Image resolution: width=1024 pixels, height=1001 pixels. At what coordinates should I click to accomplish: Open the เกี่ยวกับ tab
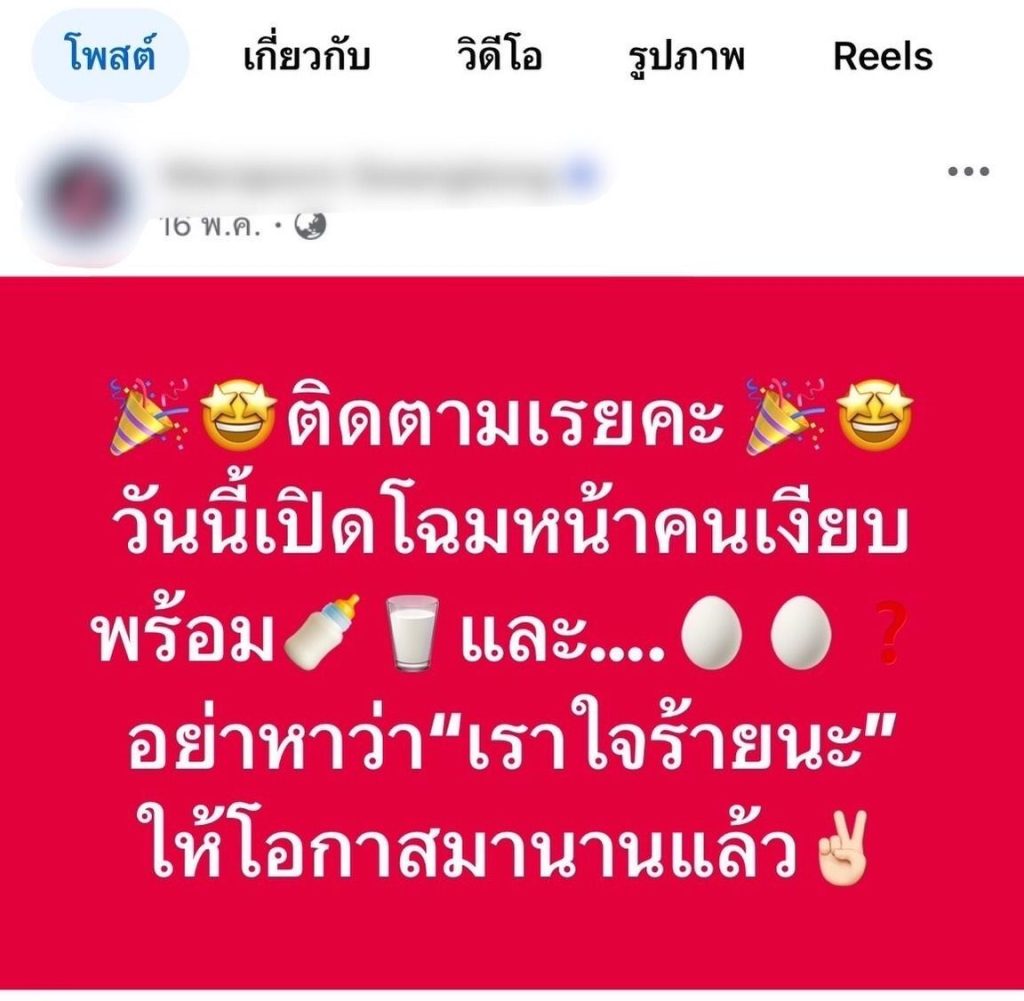307,56
